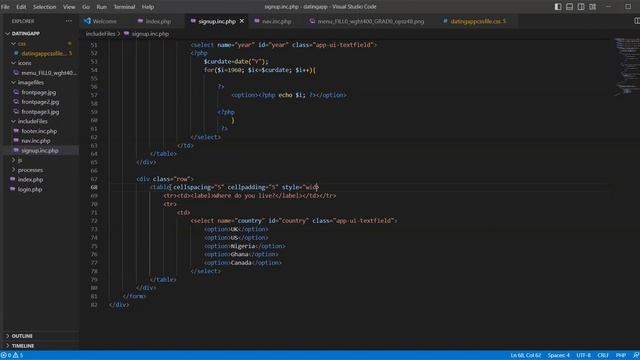The height and width of the screenshot is (360, 640).
Task: Switch to the menu_FILL0_wght400 png tab
Action: (x=371, y=21)
